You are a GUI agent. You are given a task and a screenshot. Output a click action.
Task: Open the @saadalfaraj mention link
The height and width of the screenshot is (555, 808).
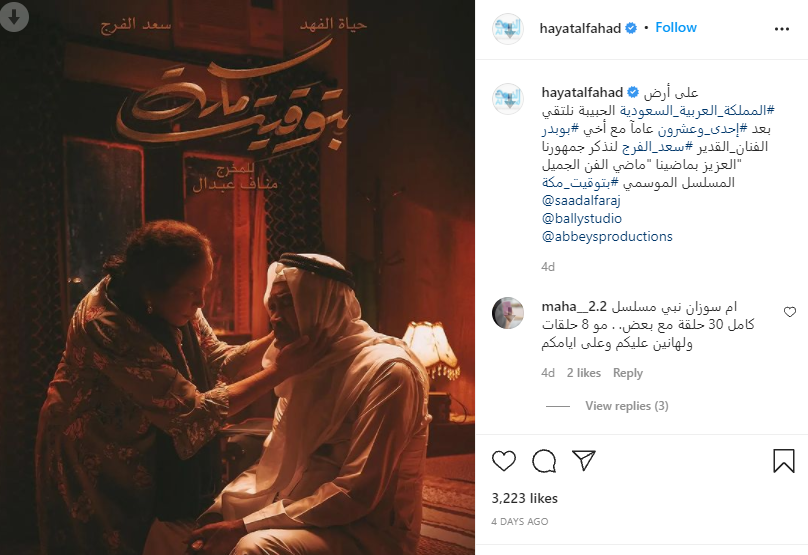581,200
